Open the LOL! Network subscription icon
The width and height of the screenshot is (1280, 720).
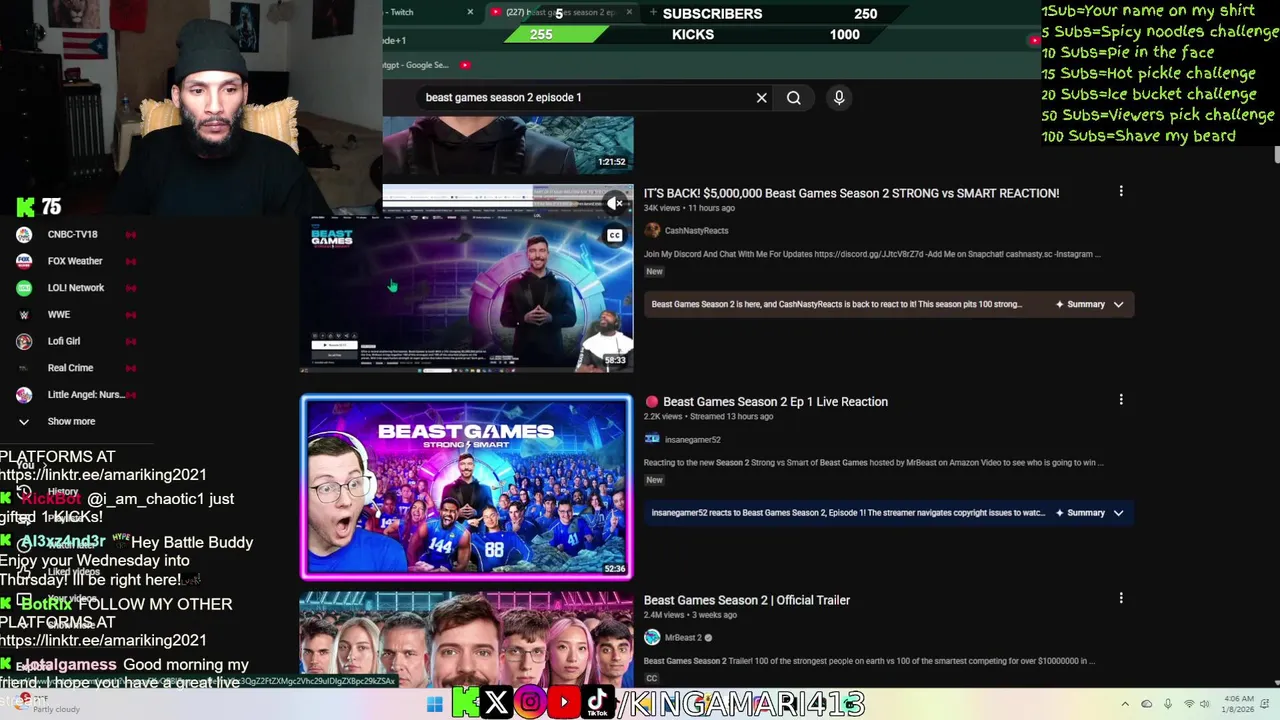(x=24, y=288)
